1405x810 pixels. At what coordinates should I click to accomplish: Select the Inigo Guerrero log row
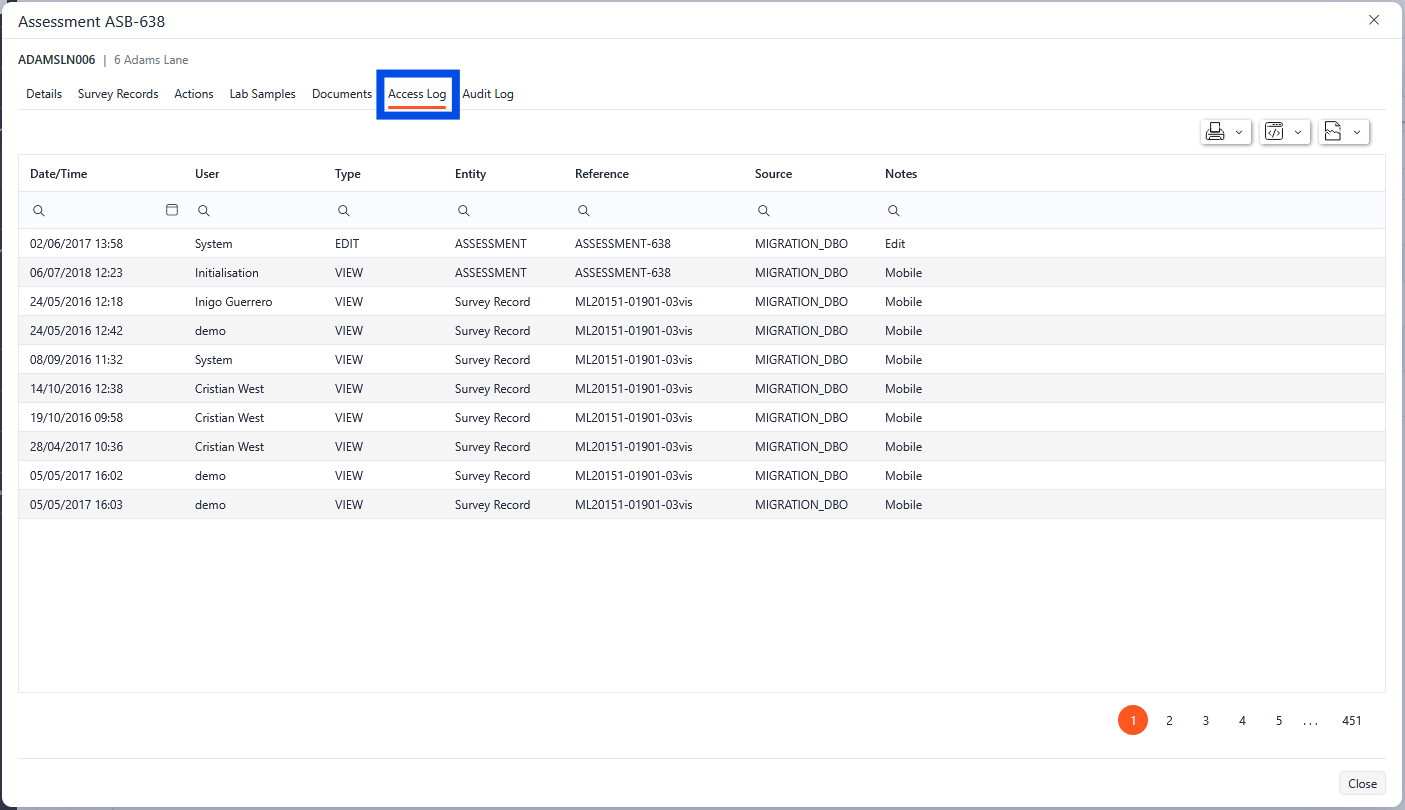pyautogui.click(x=233, y=302)
